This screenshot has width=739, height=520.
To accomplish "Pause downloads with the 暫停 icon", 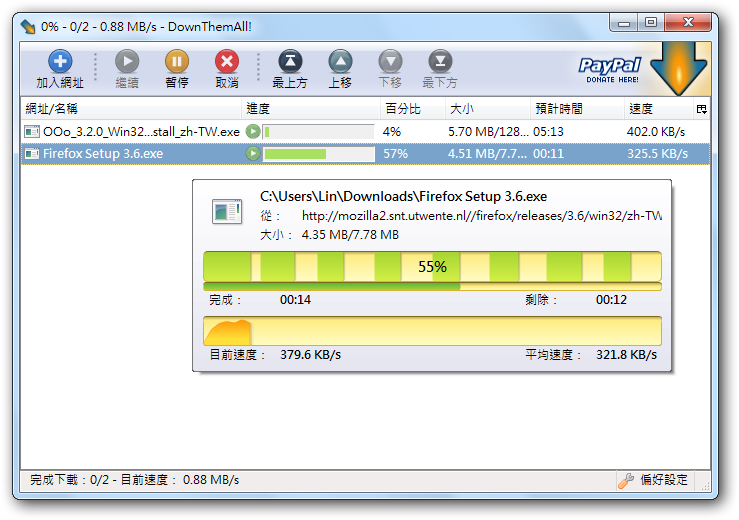I will pyautogui.click(x=177, y=61).
